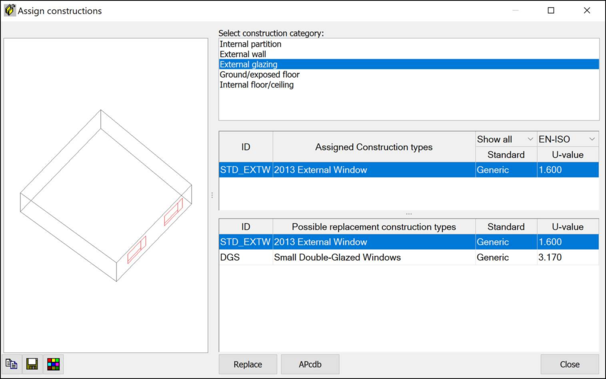Click the red window outline near the right corner

pos(173,212)
